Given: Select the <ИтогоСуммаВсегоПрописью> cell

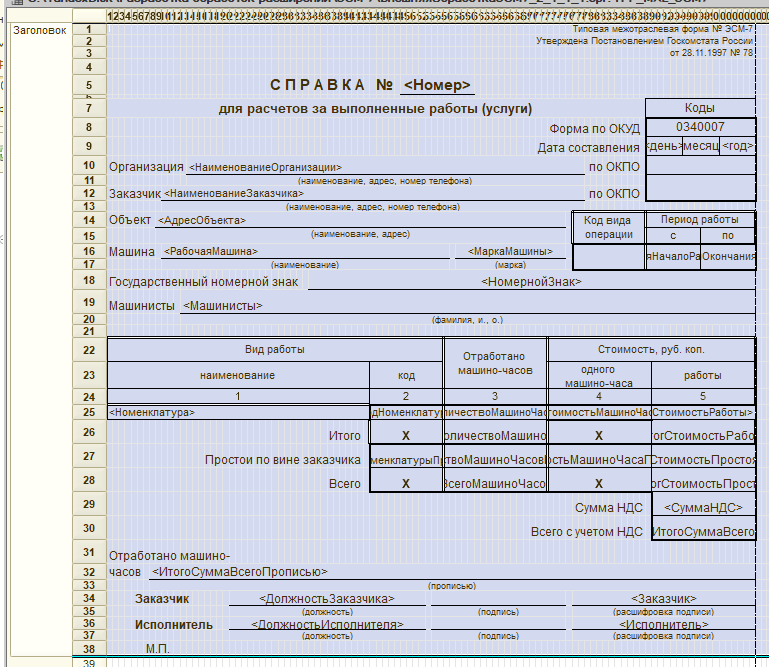Looking at the screenshot, I should coord(238,572).
